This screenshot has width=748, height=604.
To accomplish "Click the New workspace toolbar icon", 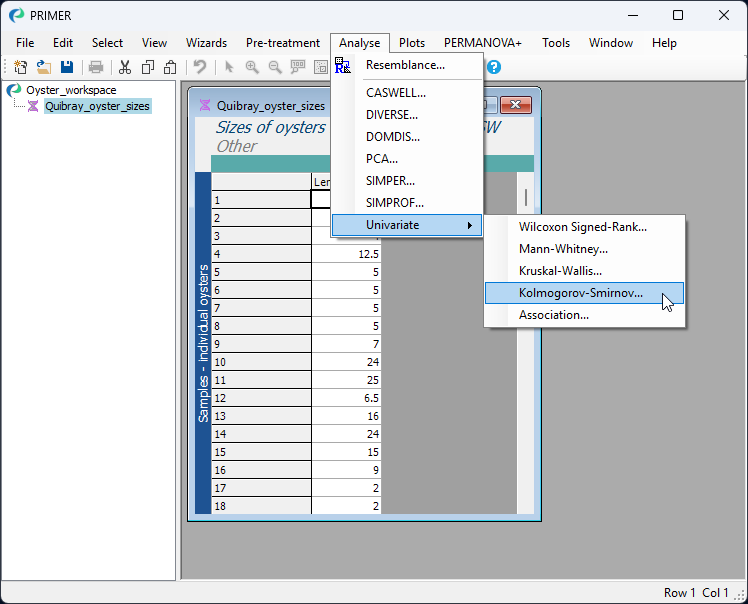I will pyautogui.click(x=20, y=67).
